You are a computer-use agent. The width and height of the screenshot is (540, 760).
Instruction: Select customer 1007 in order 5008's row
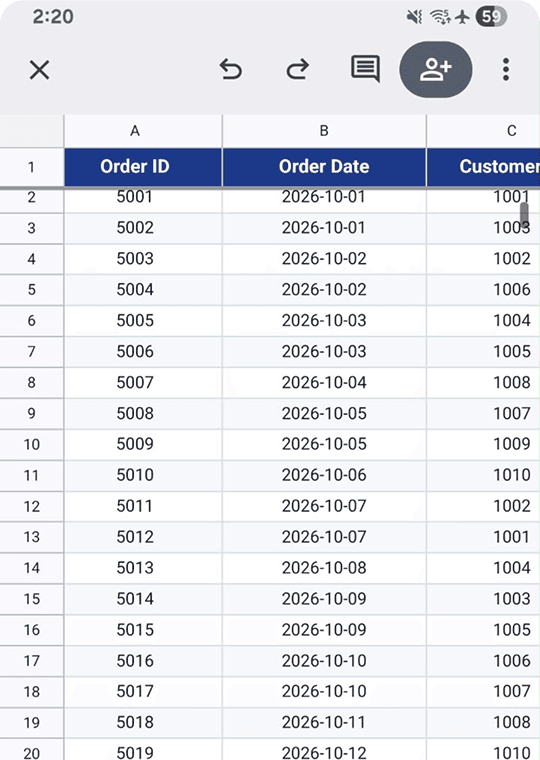(x=483, y=414)
